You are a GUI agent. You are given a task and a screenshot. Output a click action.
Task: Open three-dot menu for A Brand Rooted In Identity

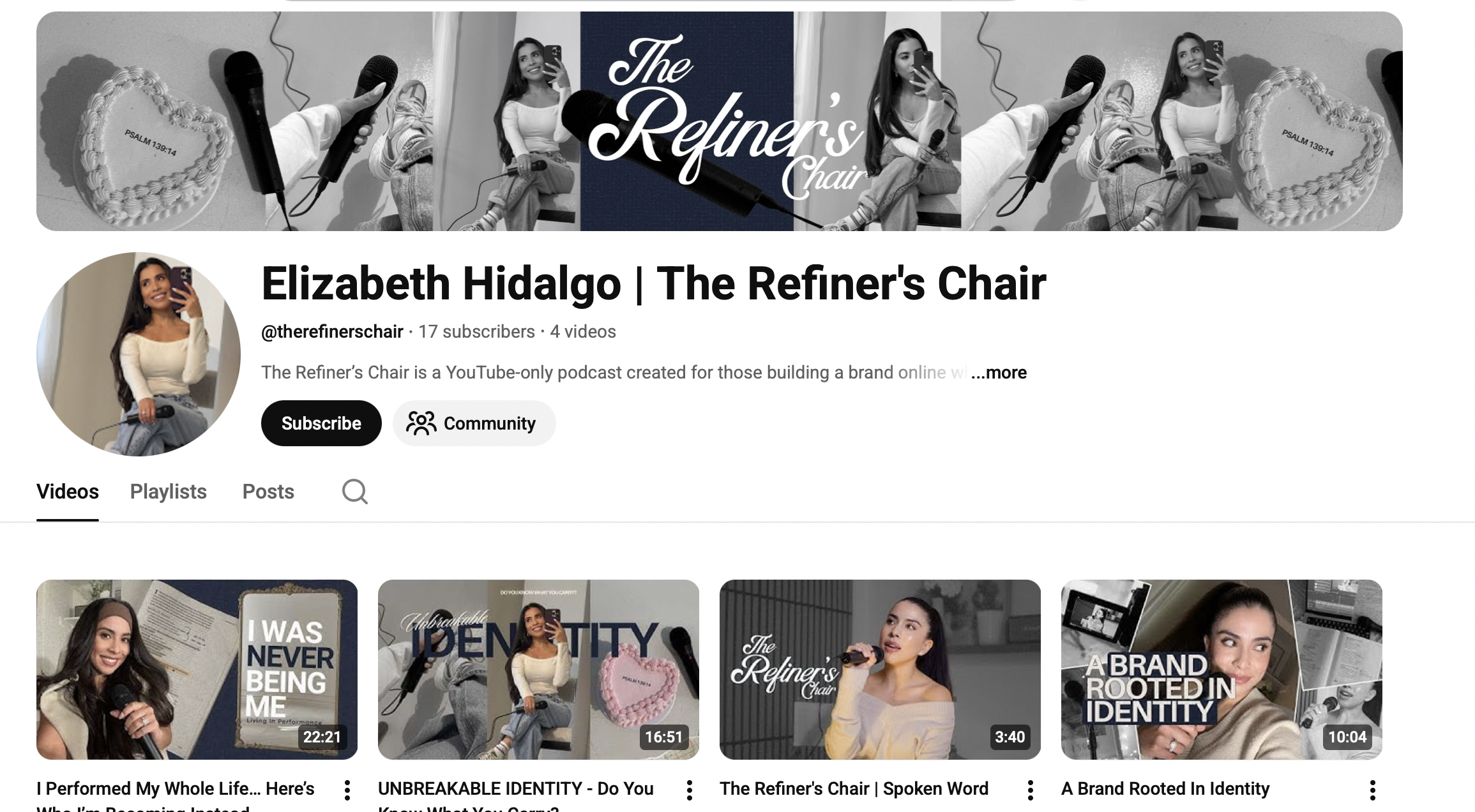1372,790
